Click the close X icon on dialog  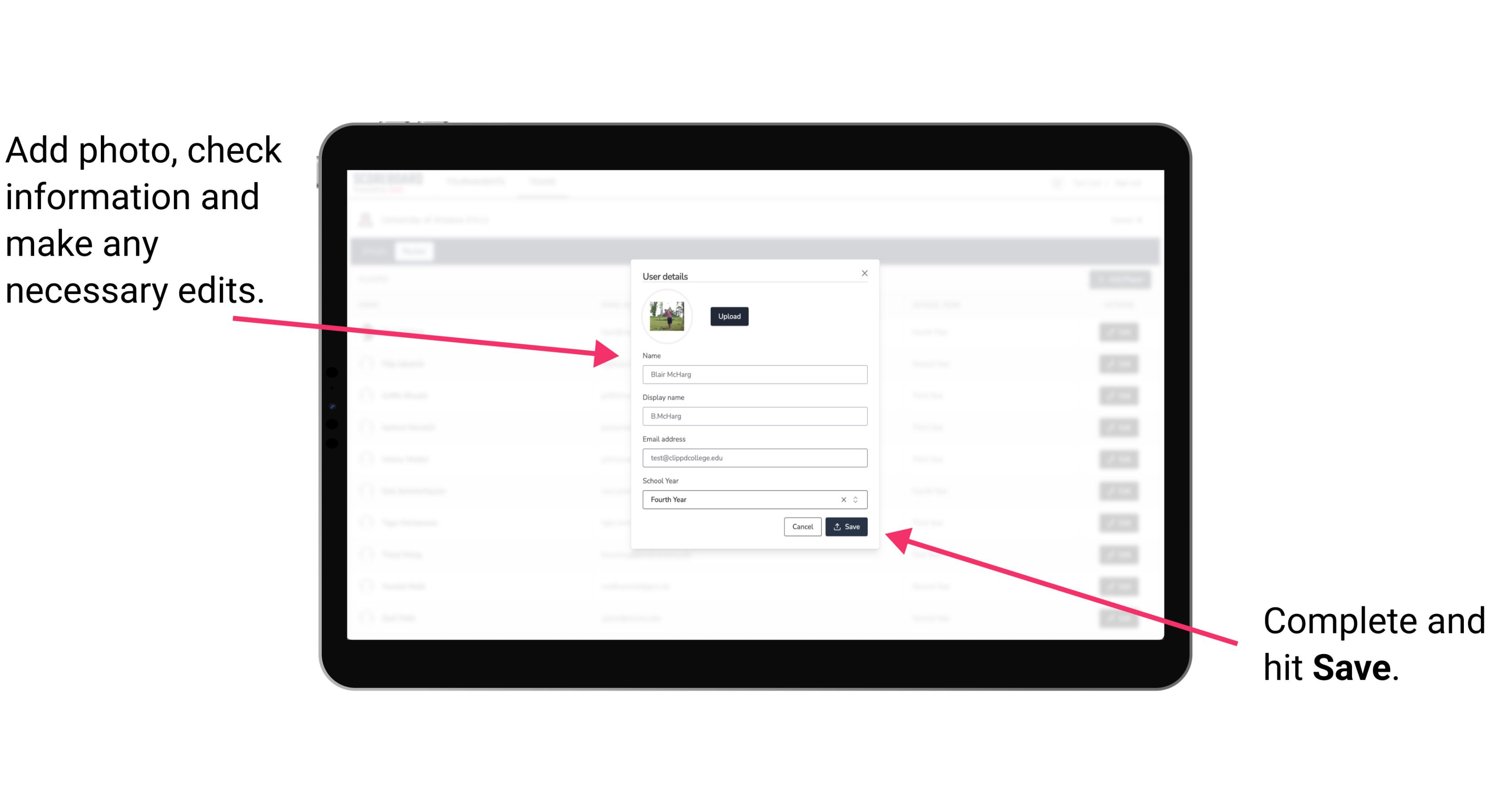click(865, 273)
